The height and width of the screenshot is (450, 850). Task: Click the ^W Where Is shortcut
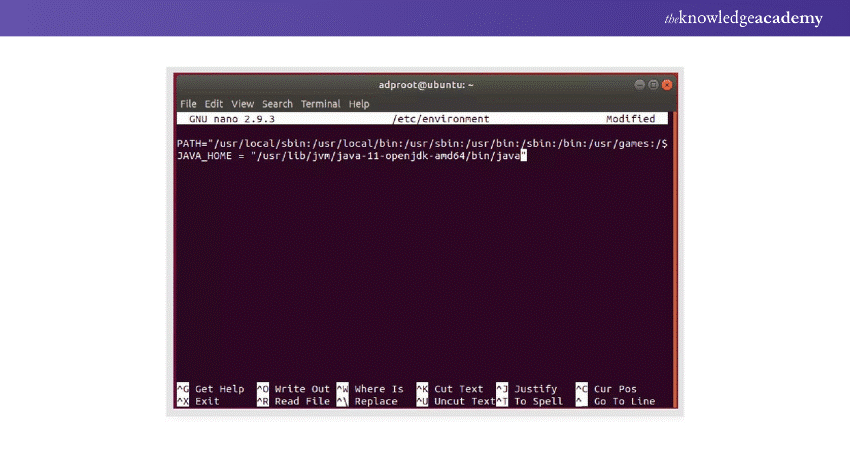tap(370, 389)
